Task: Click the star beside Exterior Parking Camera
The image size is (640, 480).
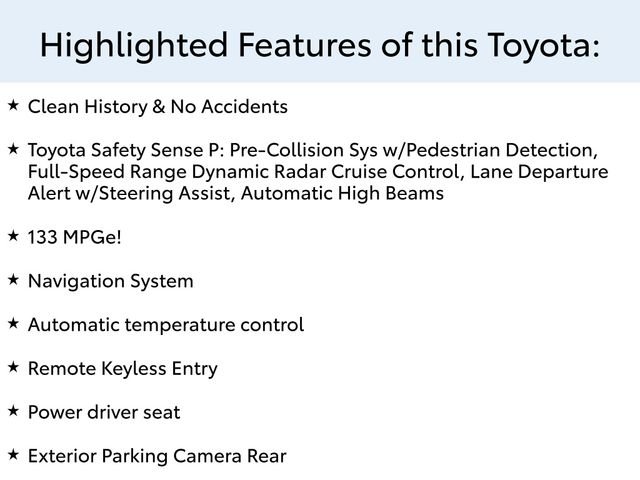Action: click(x=12, y=455)
